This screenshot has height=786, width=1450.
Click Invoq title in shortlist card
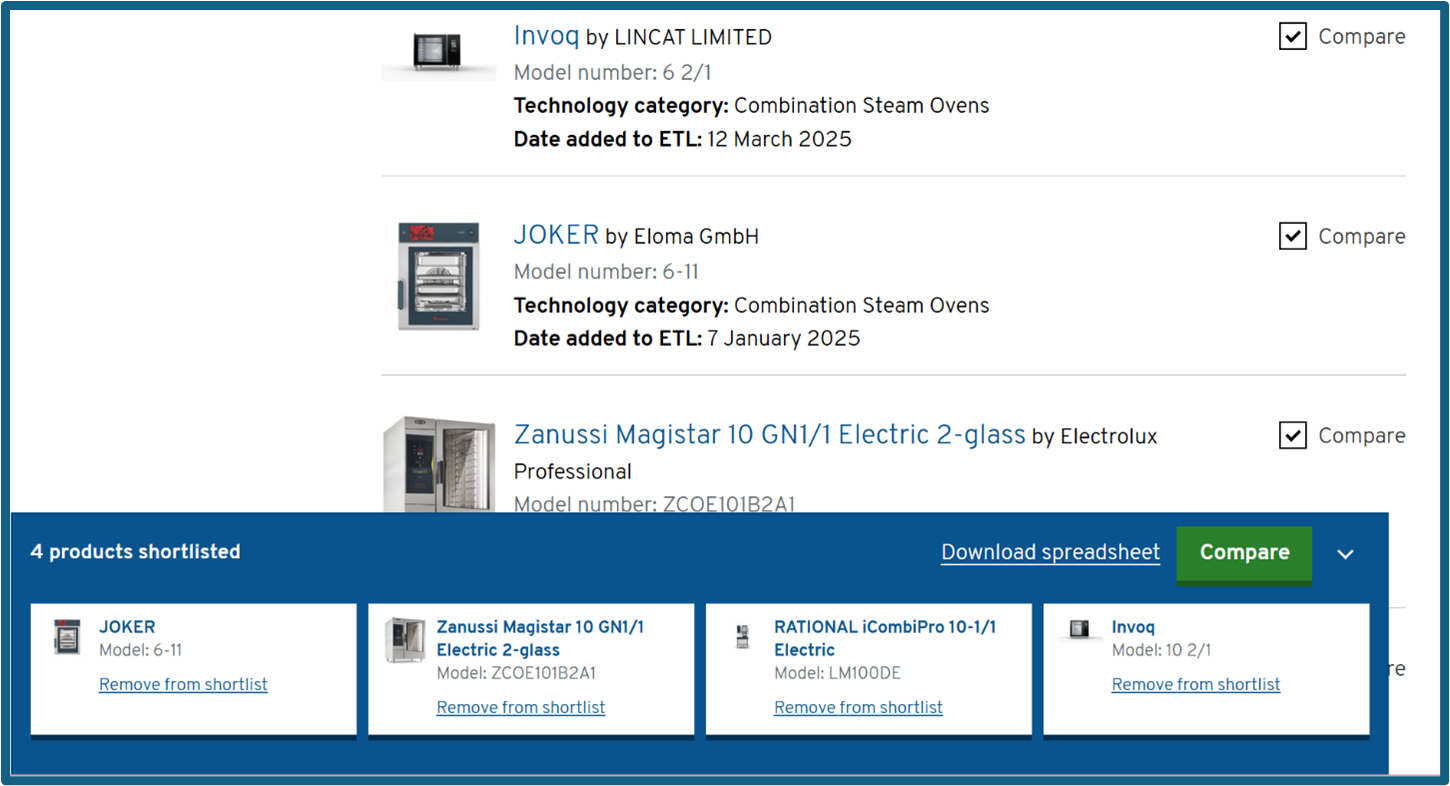pyautogui.click(x=1133, y=627)
